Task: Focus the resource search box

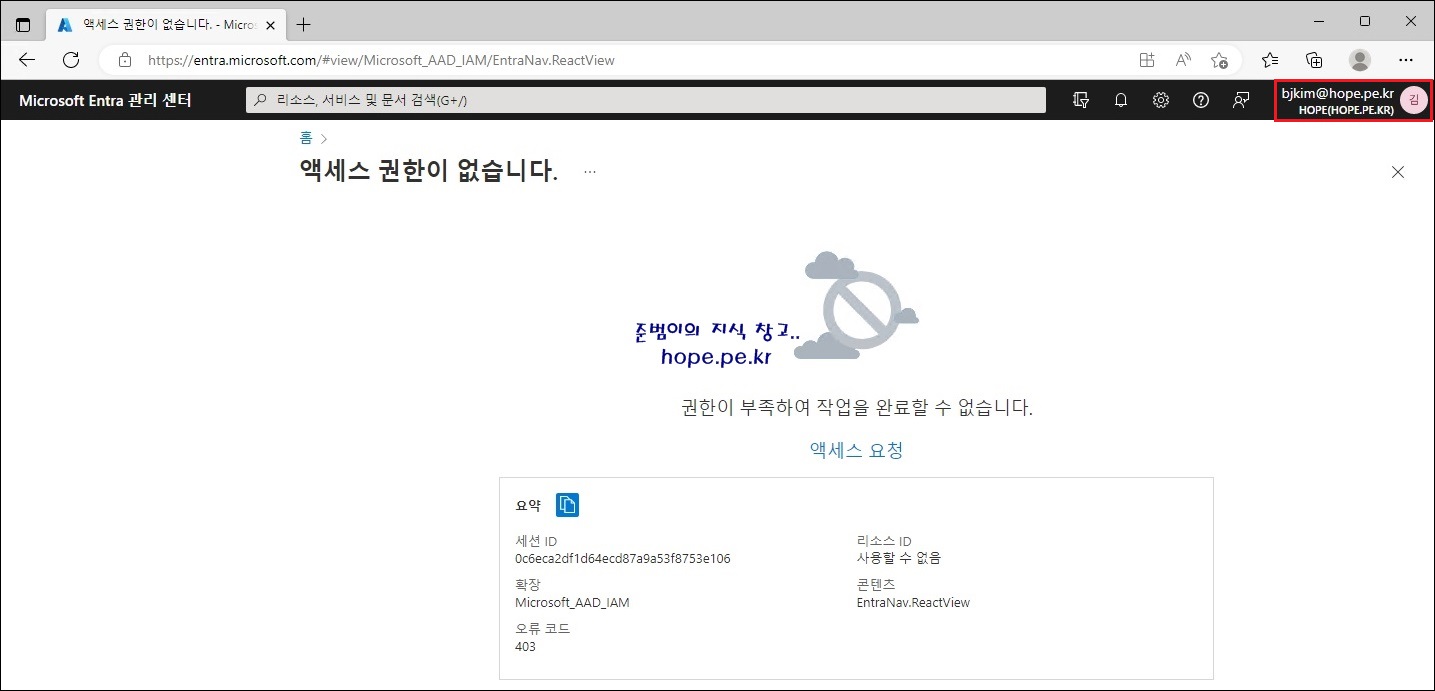Action: click(x=646, y=100)
